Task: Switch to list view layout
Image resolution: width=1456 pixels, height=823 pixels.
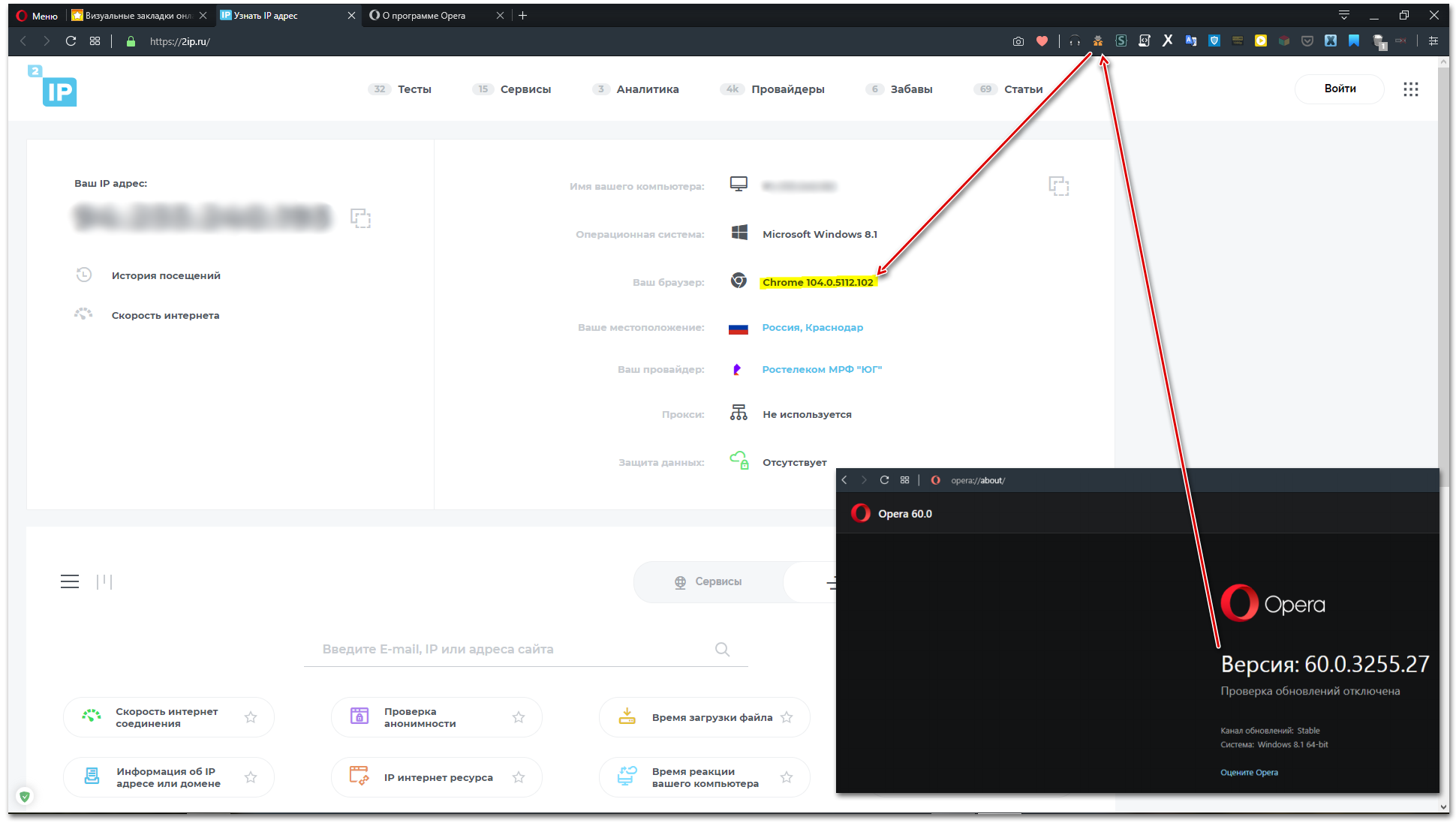Action: click(x=70, y=581)
